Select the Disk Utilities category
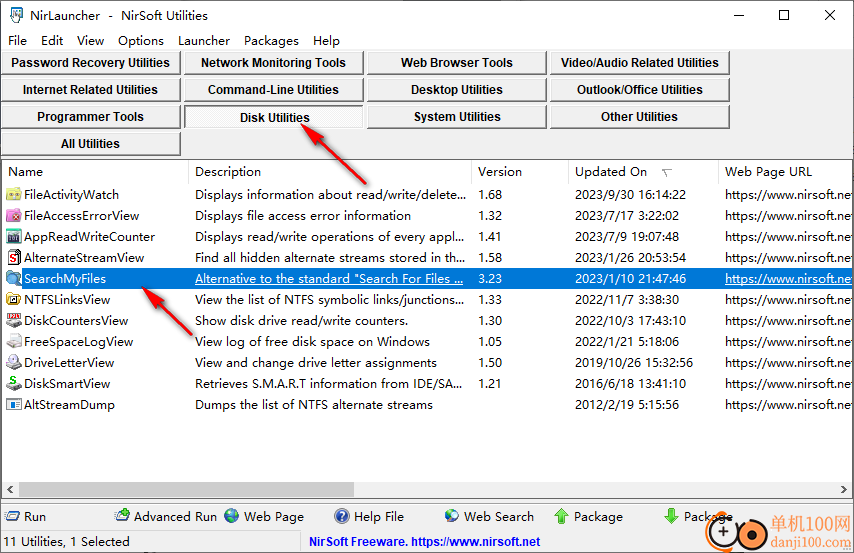Viewport: 854px width, 553px height. point(273,117)
